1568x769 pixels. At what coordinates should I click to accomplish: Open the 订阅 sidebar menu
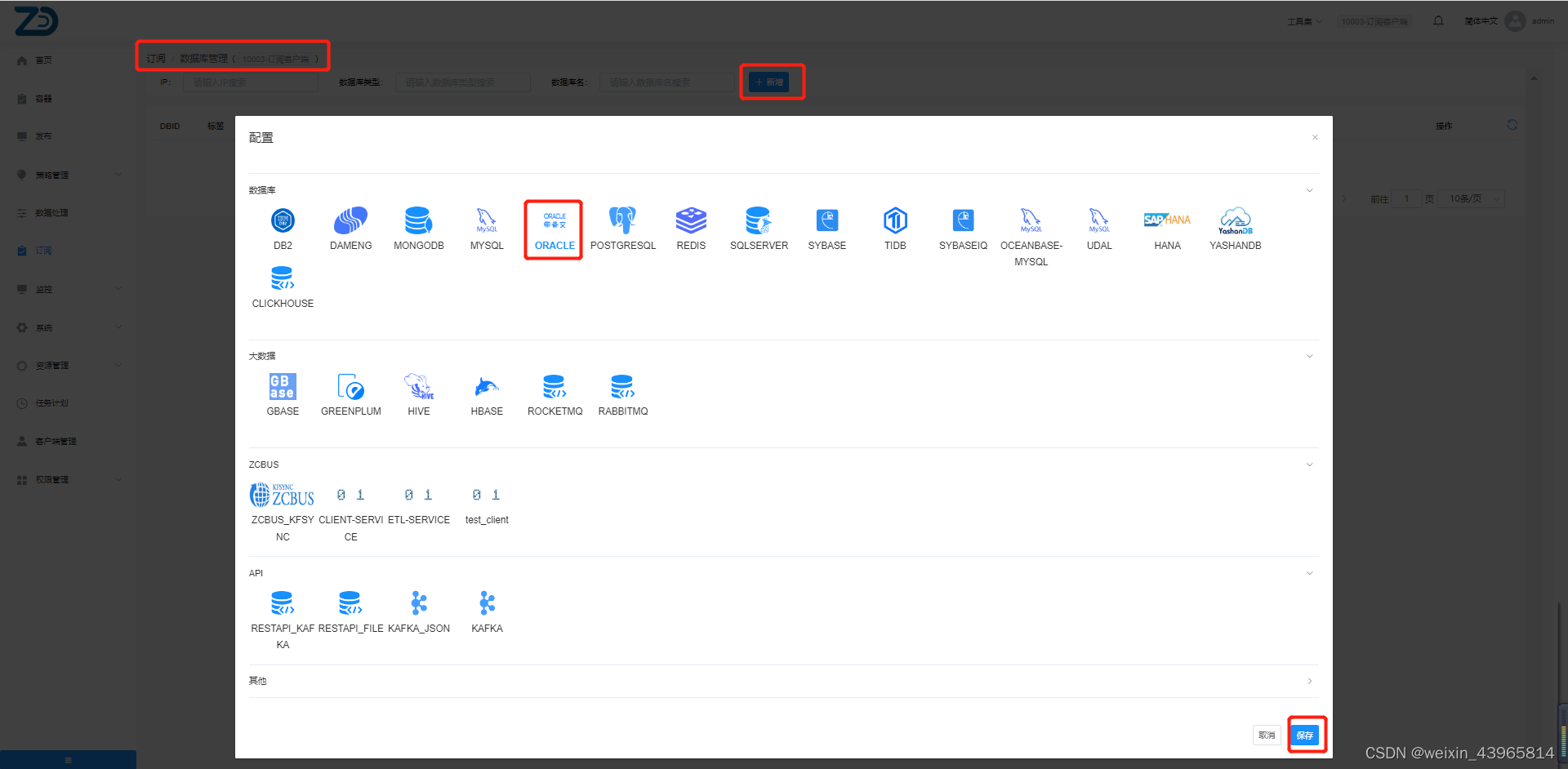[x=43, y=251]
